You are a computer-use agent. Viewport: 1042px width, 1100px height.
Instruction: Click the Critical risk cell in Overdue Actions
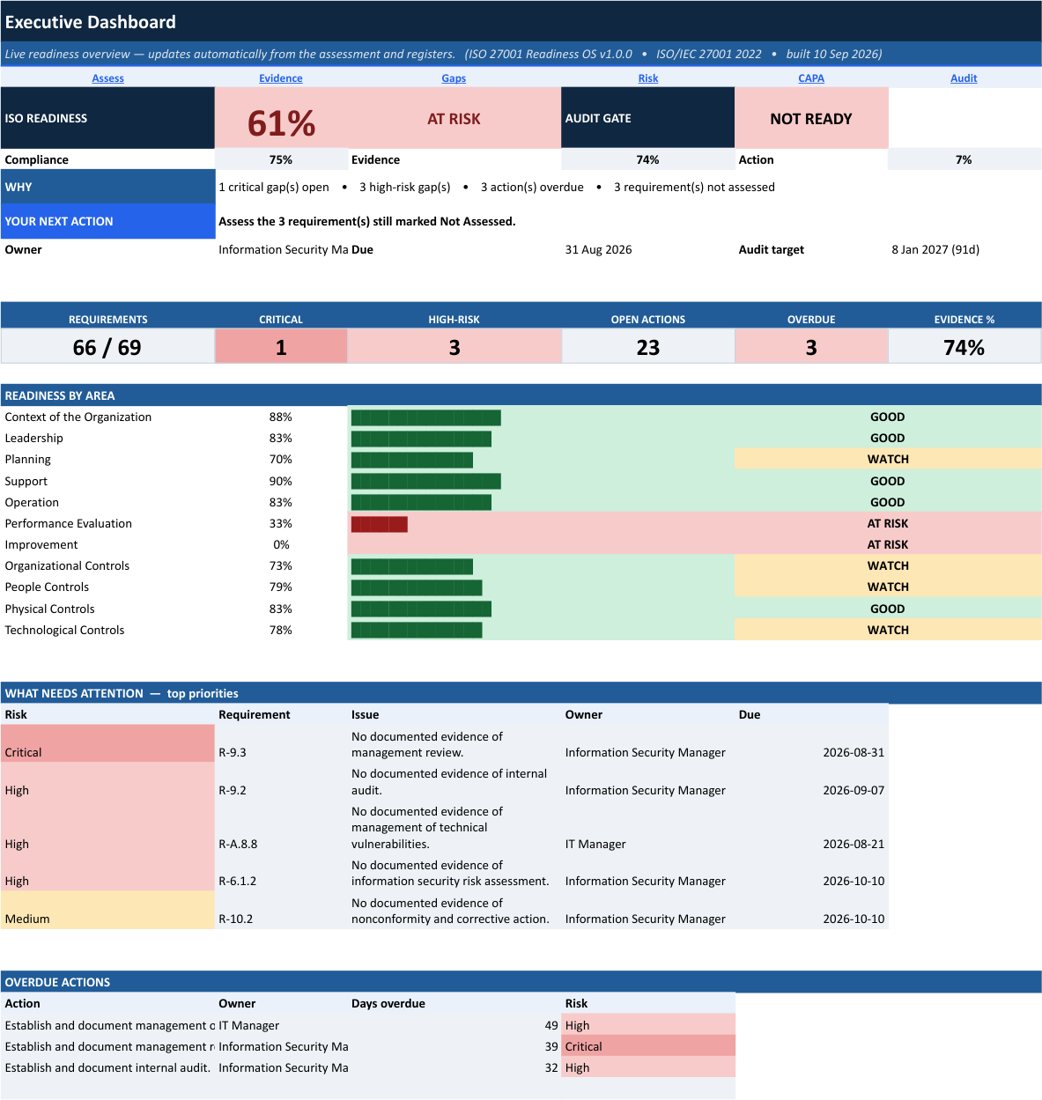click(x=648, y=1046)
